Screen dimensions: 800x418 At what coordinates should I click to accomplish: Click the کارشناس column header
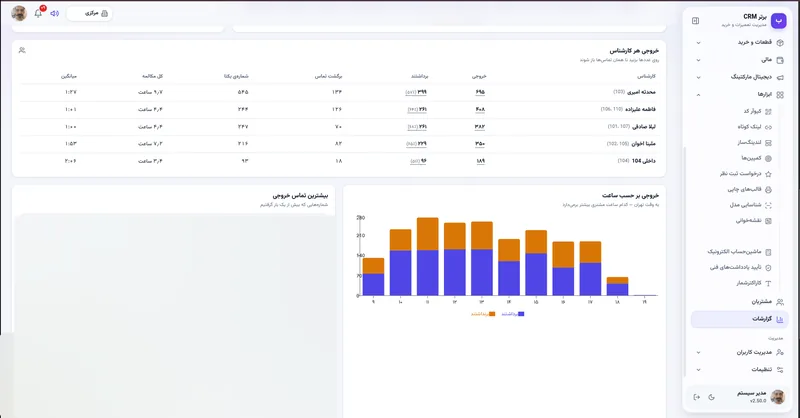coord(646,76)
